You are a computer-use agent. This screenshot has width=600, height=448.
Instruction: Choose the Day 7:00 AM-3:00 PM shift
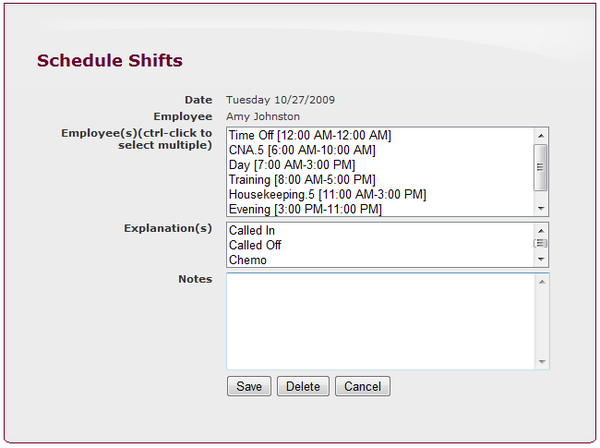[292, 165]
